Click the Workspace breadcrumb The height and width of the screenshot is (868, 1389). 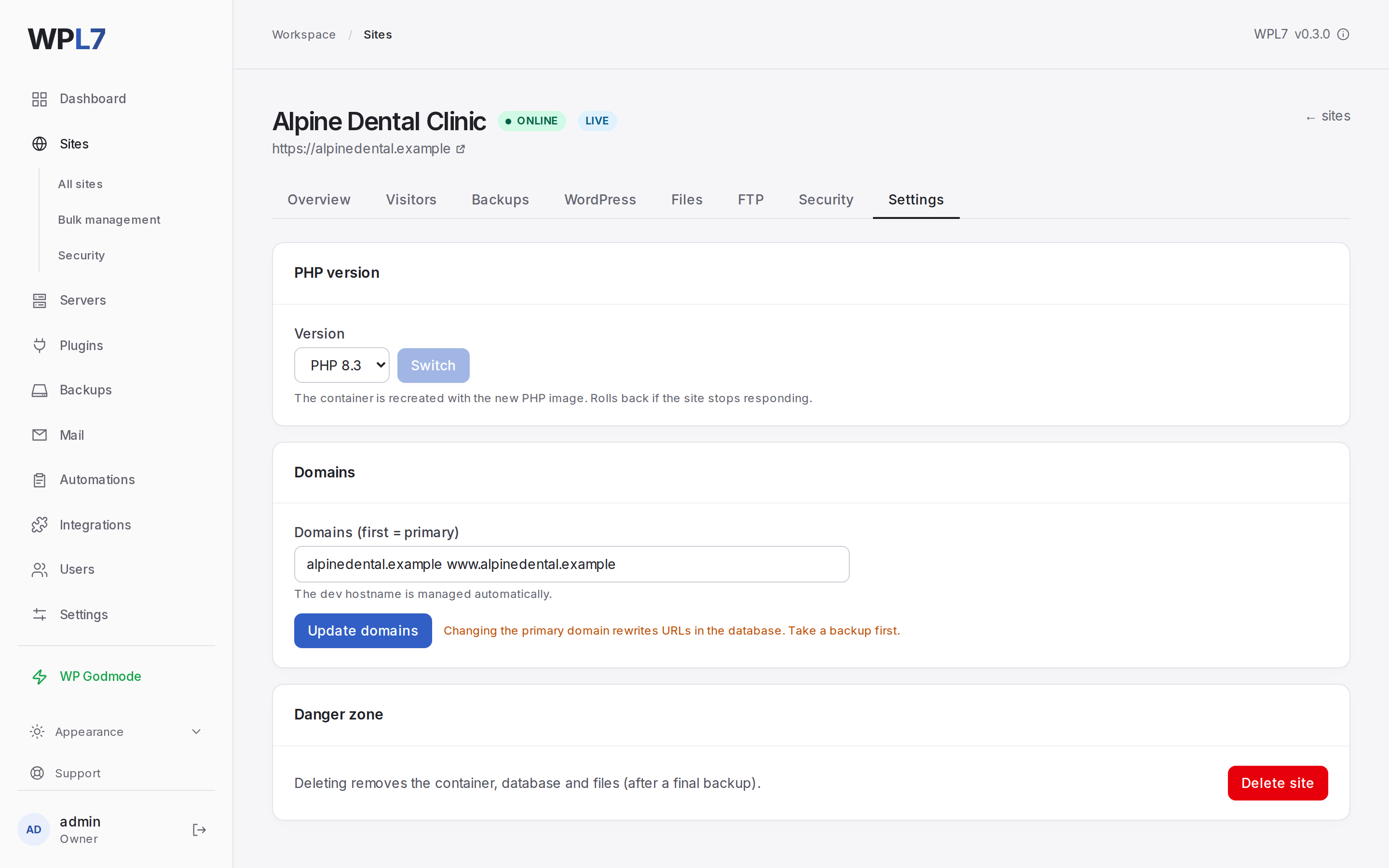pos(304,34)
